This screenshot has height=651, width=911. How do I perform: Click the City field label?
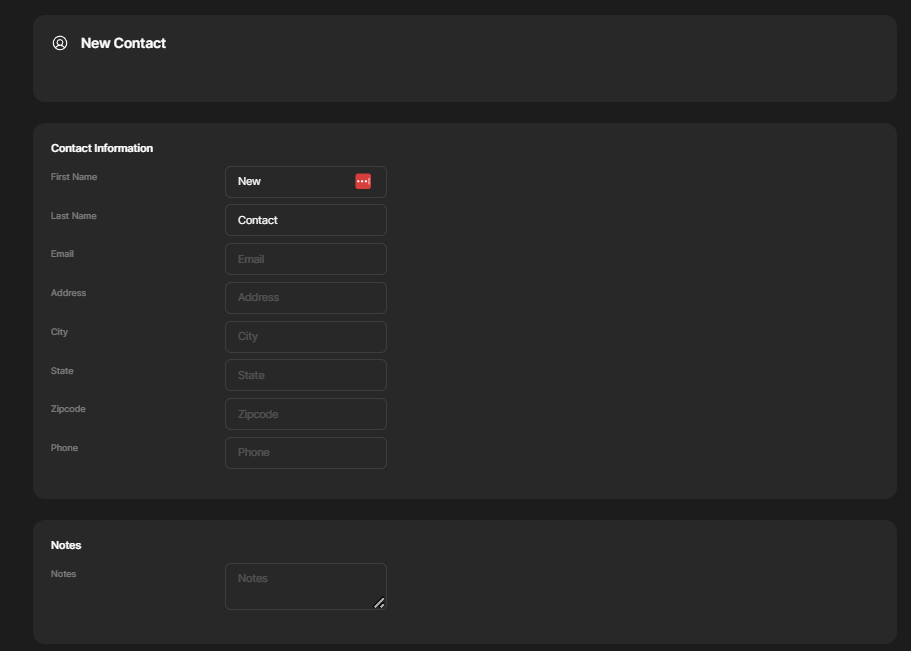tap(59, 332)
